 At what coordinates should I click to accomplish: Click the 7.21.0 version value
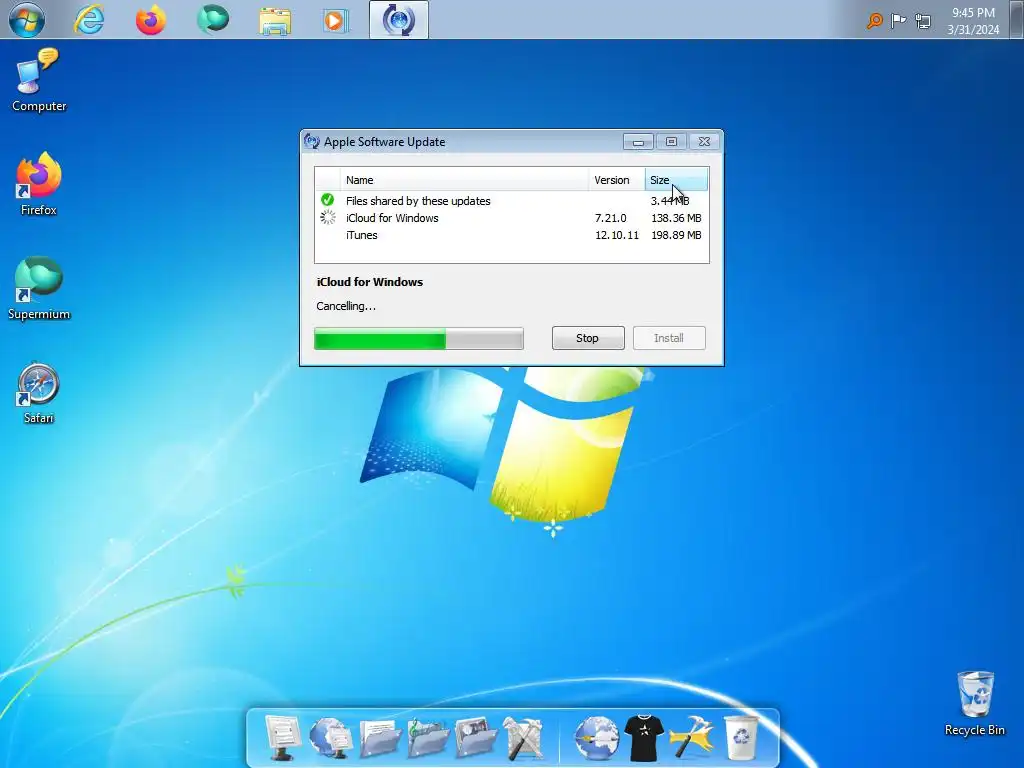click(x=611, y=218)
